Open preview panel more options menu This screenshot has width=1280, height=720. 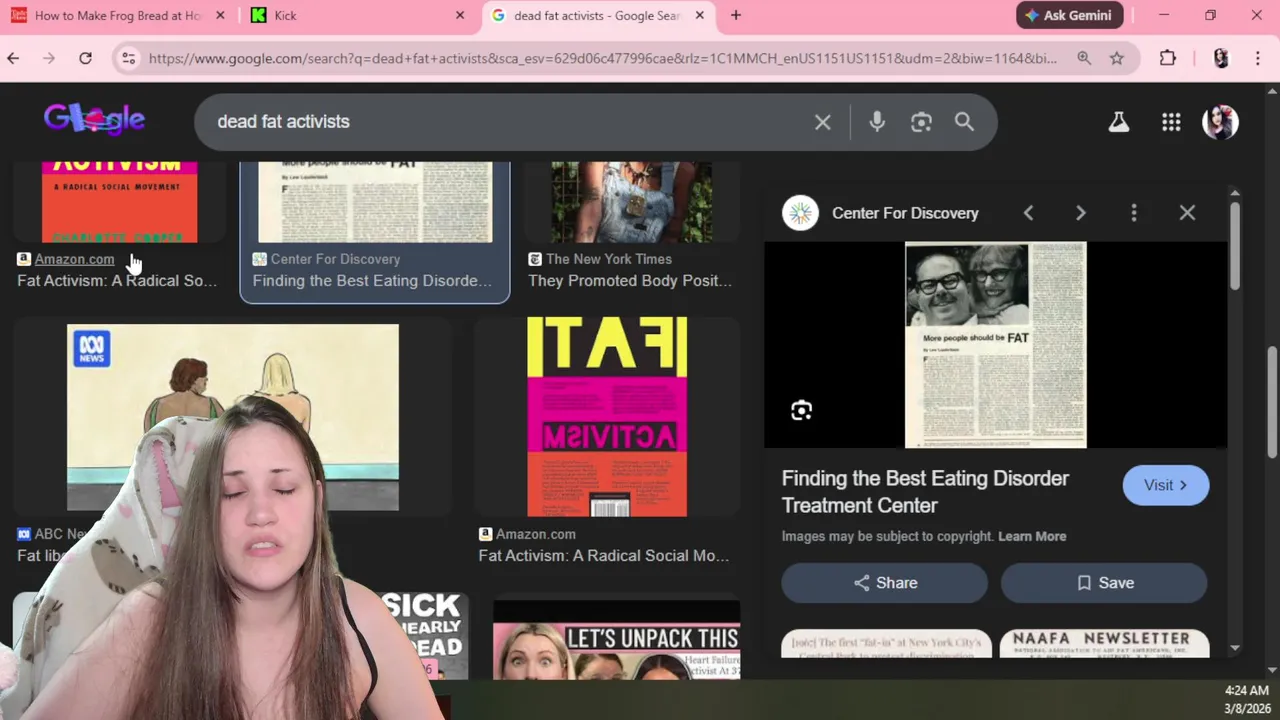coord(1134,213)
